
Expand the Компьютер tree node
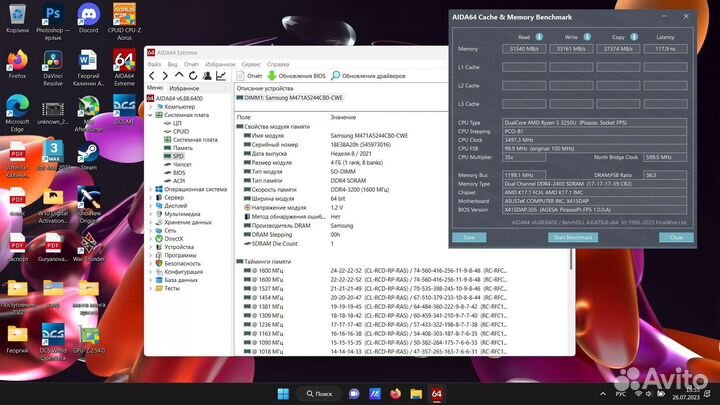pyautogui.click(x=150, y=107)
